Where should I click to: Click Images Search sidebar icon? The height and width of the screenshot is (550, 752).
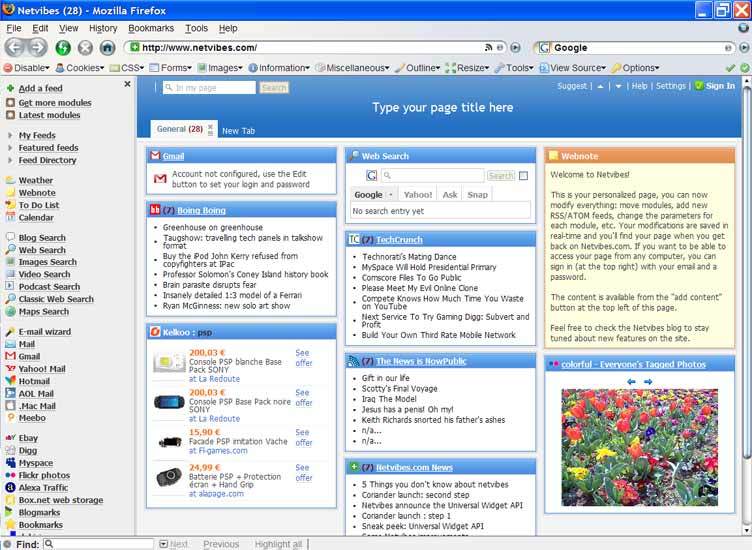(10, 262)
